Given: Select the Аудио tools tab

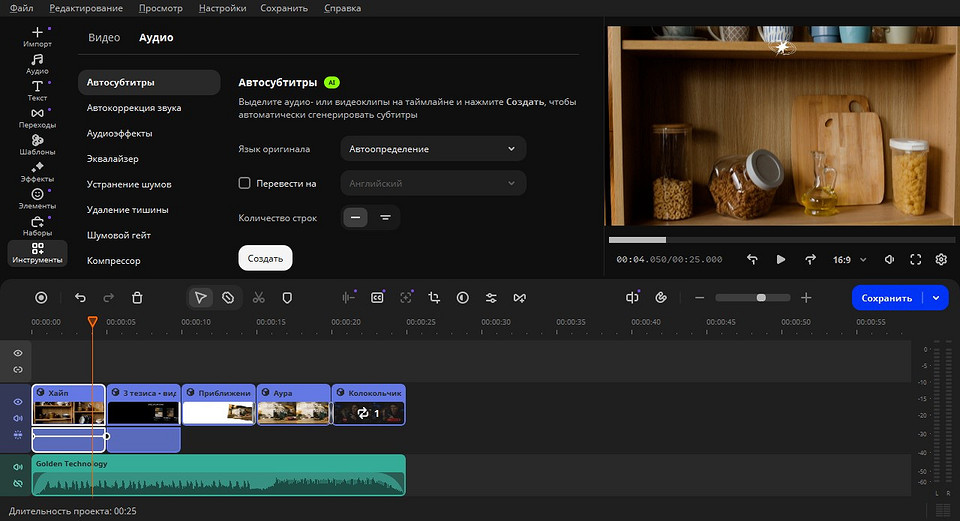Looking at the screenshot, I should (156, 37).
